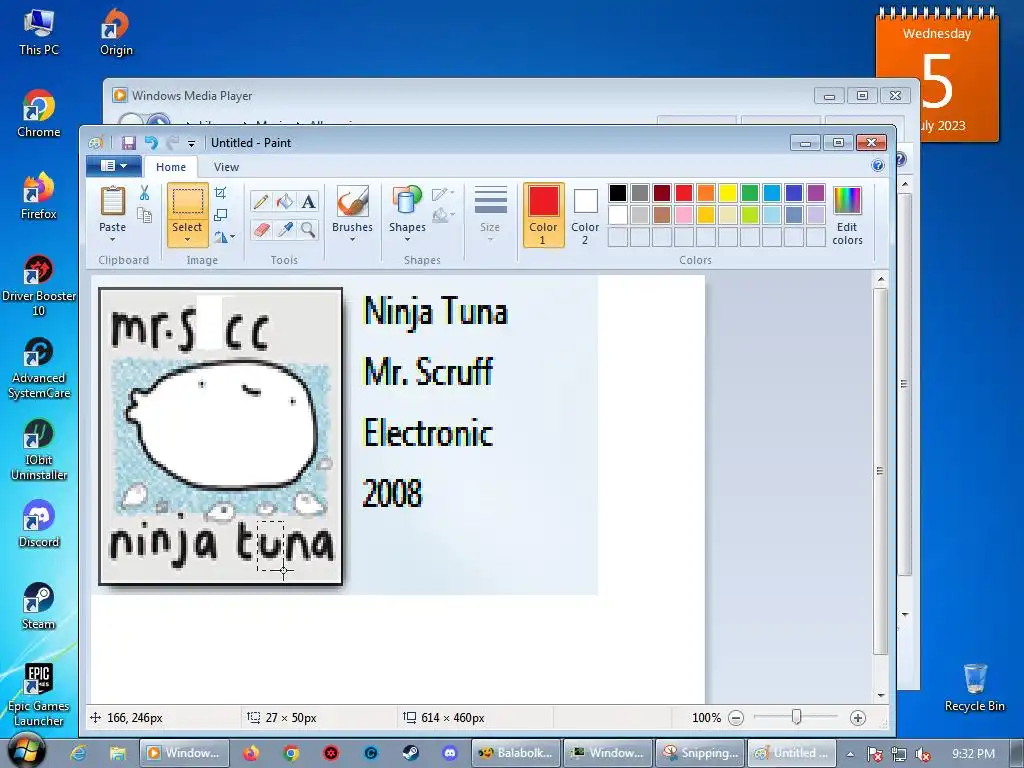Expand the Paste dropdown arrow
The width and height of the screenshot is (1024, 768).
112,239
